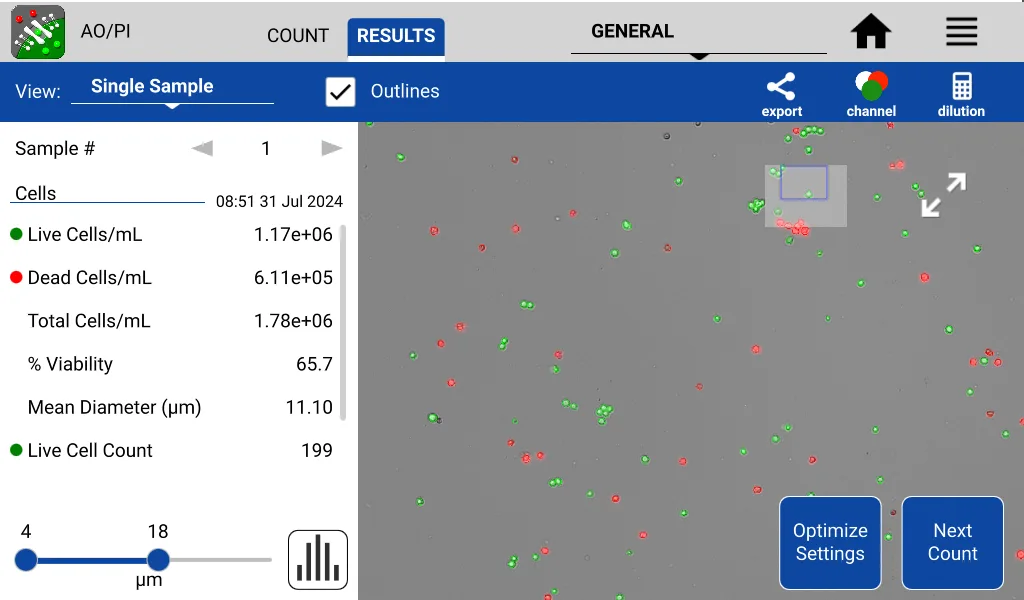Show the cell size histogram
The image size is (1024, 600).
click(317, 559)
